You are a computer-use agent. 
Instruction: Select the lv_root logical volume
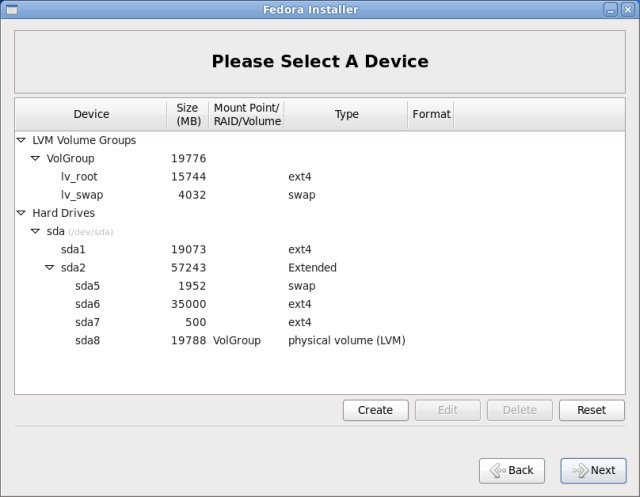79,177
